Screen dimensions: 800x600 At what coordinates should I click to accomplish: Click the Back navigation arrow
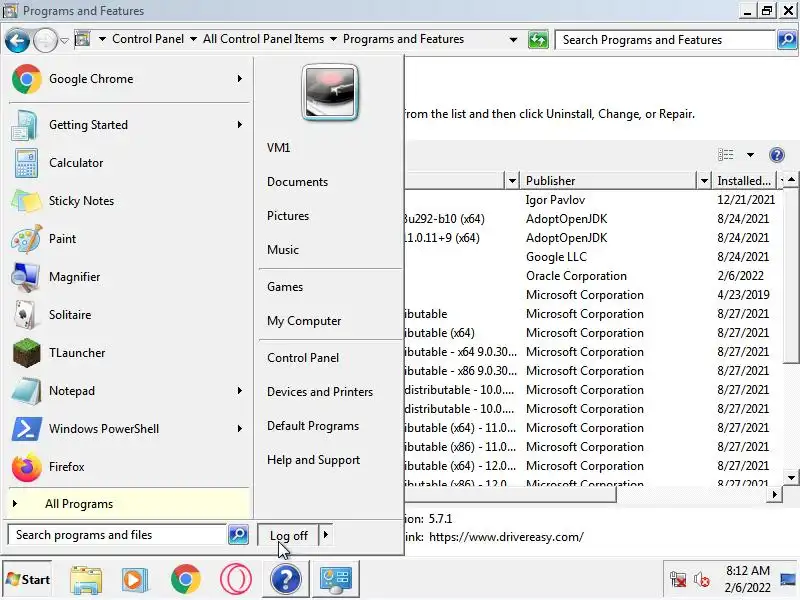(17, 40)
